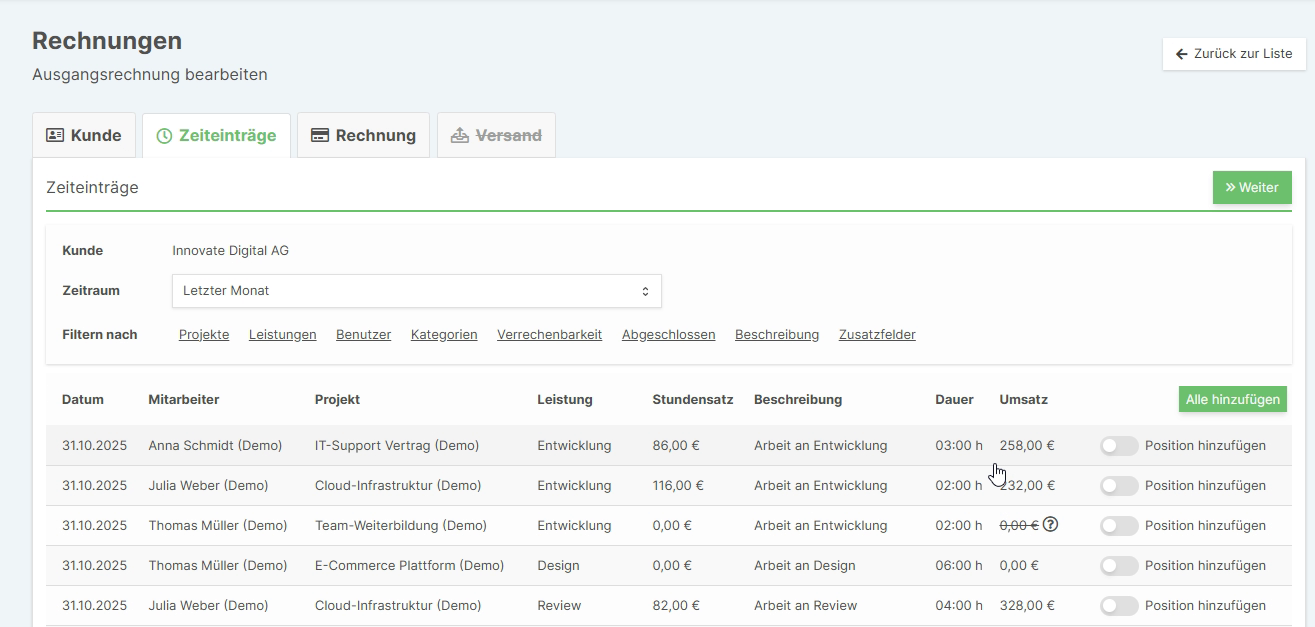Click the outbox icon on Versand tab
The height and width of the screenshot is (627, 1315).
coord(460,135)
